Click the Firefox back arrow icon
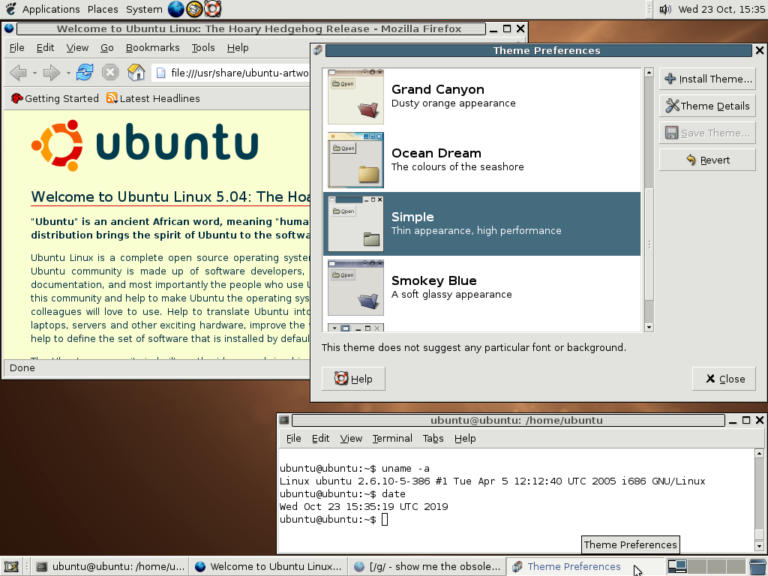768x576 pixels. coord(18,73)
